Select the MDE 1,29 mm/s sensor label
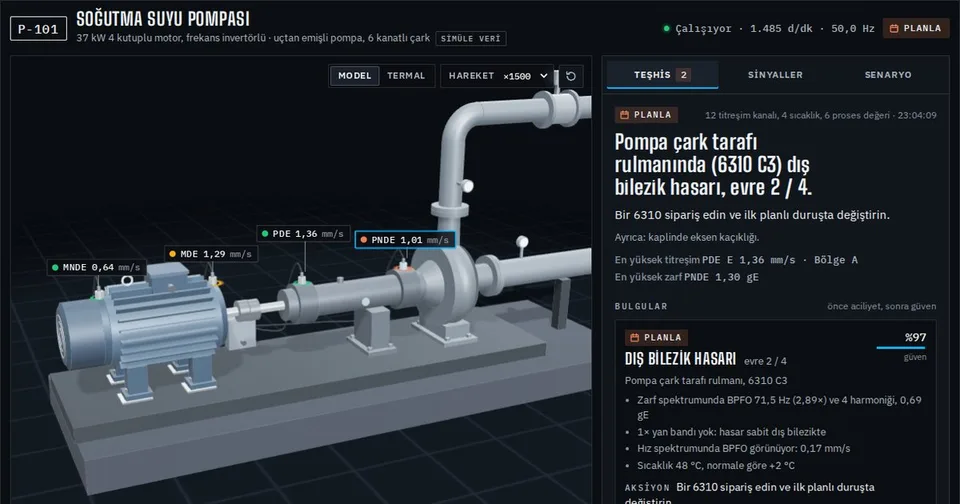 [x=211, y=254]
